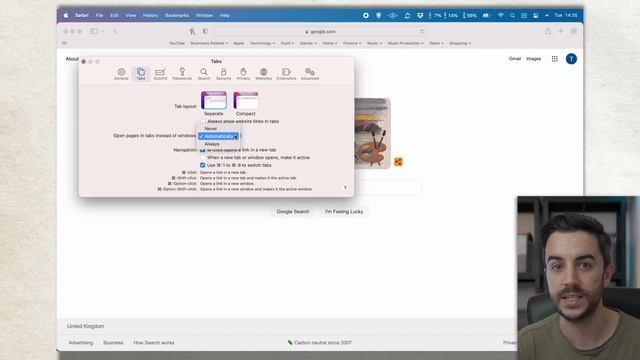Screen dimensions: 640x360
Task: Select the Compact tab layout thumbnail
Action: point(245,100)
